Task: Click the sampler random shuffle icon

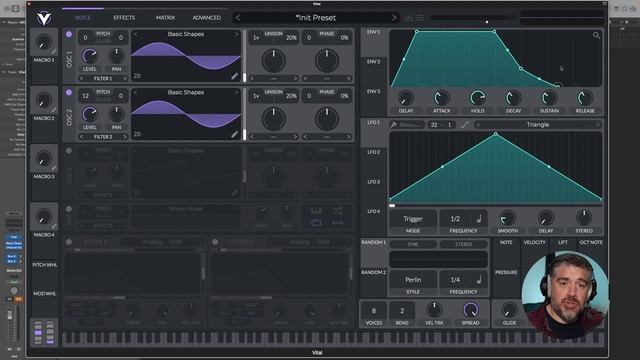Action: coord(337,211)
